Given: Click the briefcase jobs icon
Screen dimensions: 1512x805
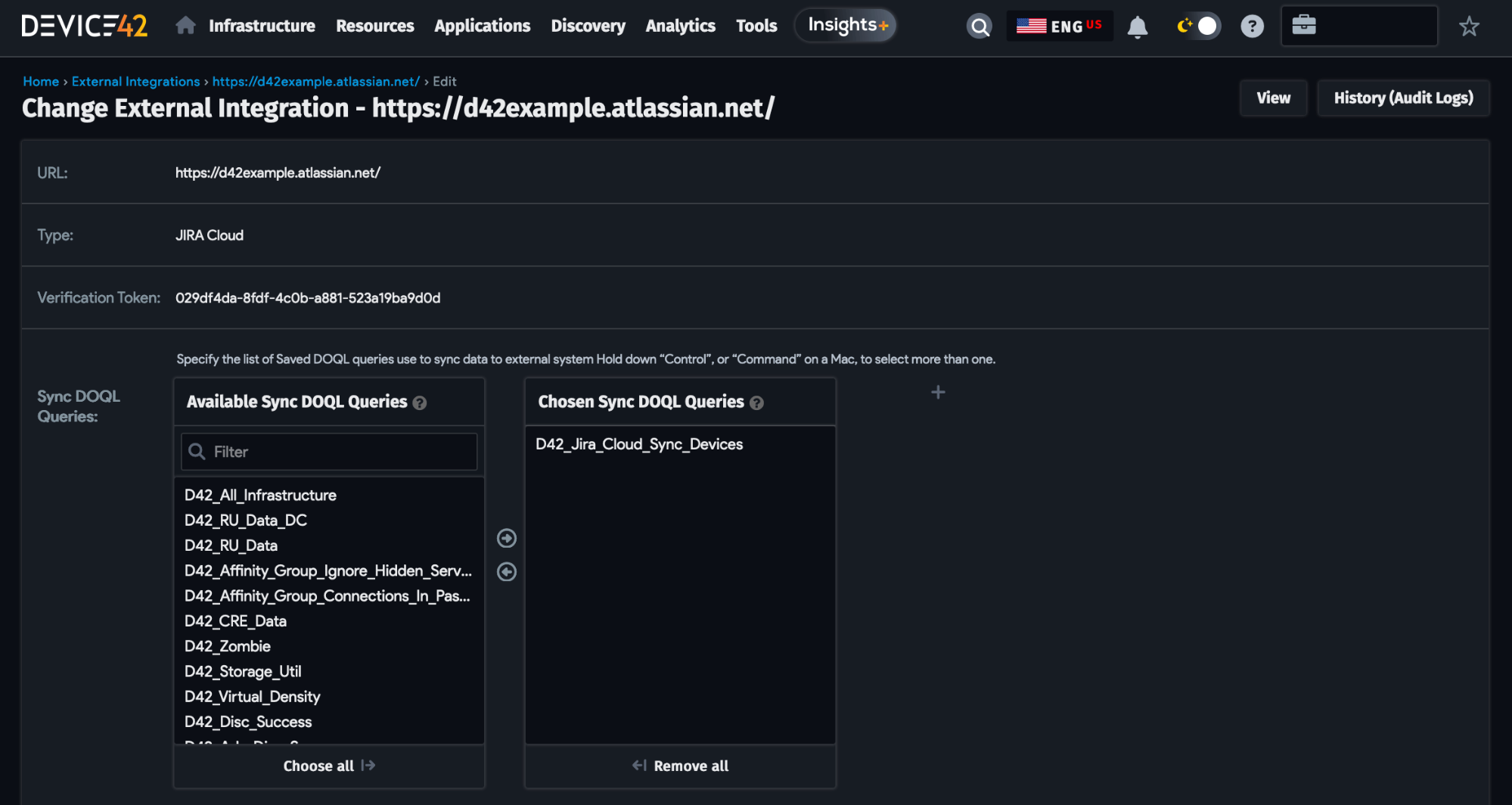Looking at the screenshot, I should click(x=1305, y=25).
